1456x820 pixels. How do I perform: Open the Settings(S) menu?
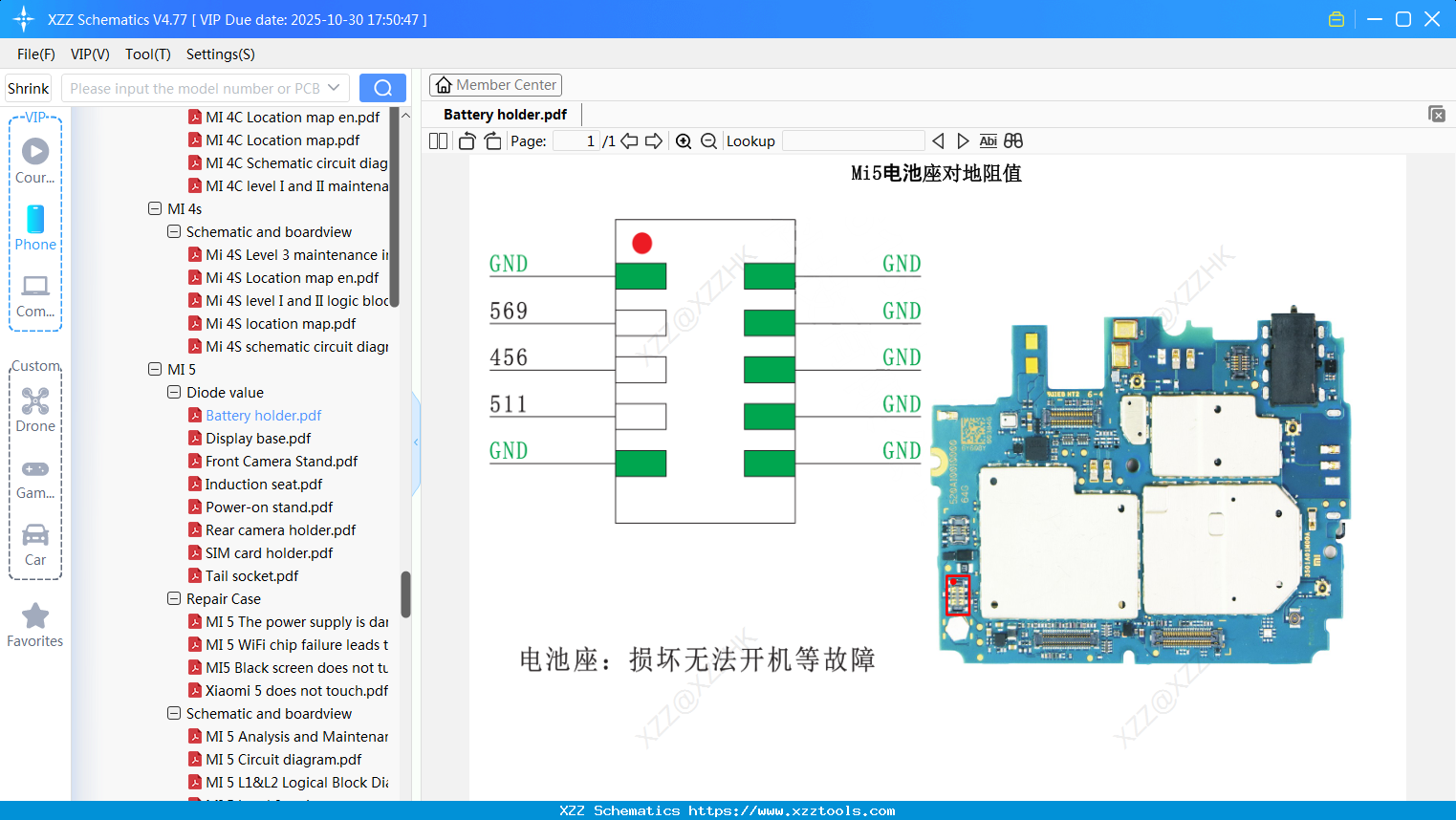(221, 54)
